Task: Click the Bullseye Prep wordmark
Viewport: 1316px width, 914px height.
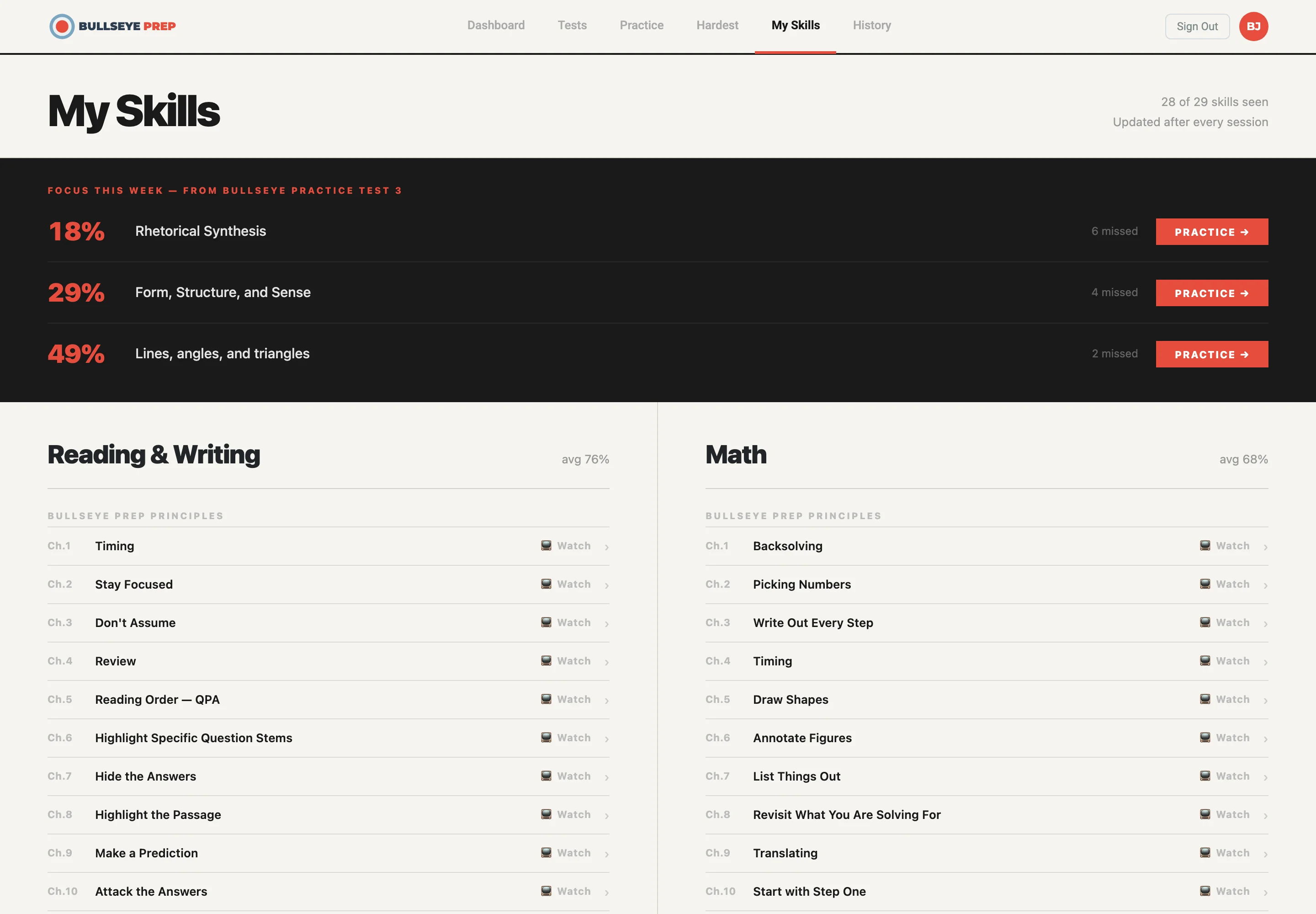Action: (127, 27)
